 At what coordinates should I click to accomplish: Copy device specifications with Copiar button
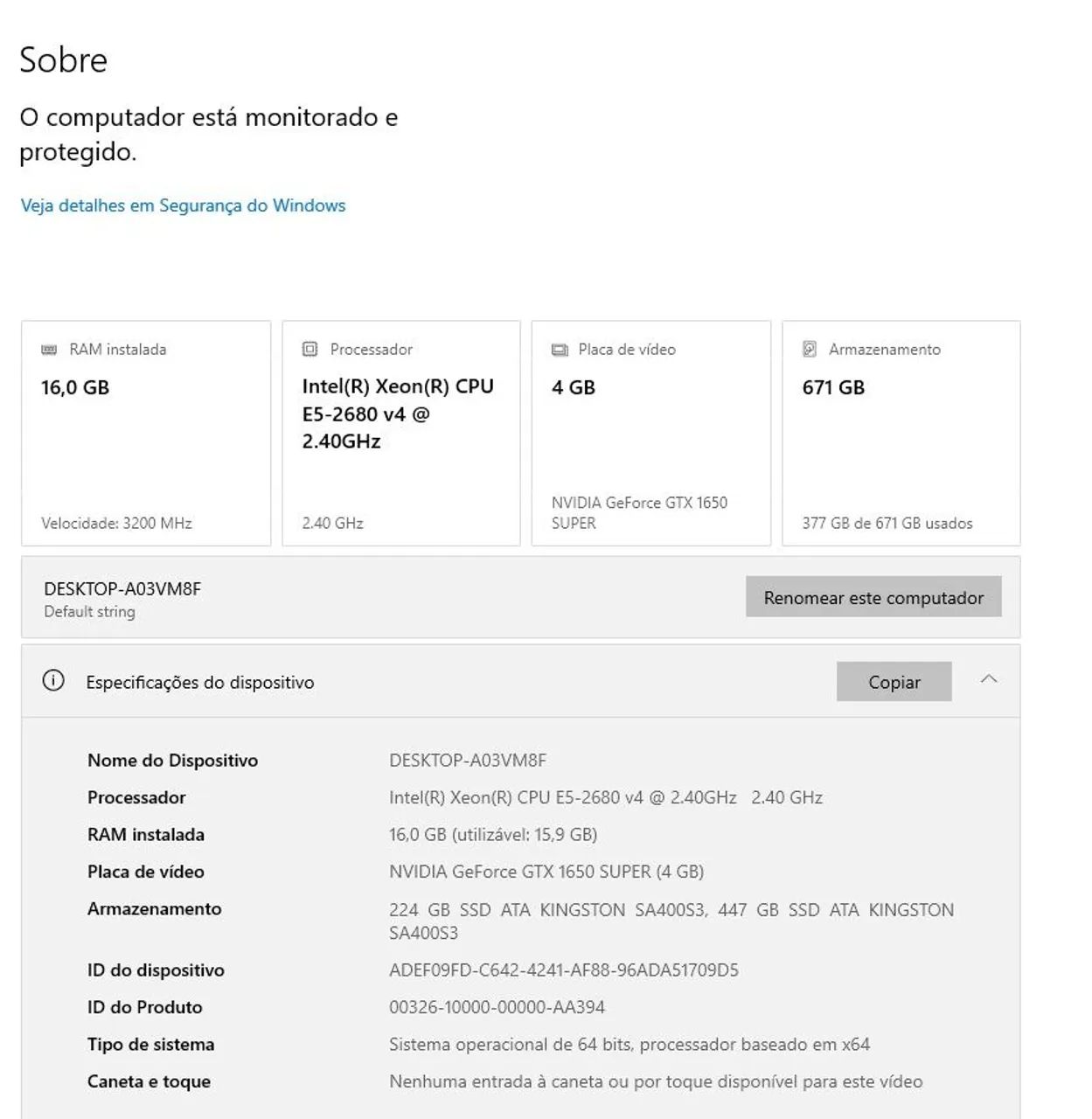click(x=894, y=682)
